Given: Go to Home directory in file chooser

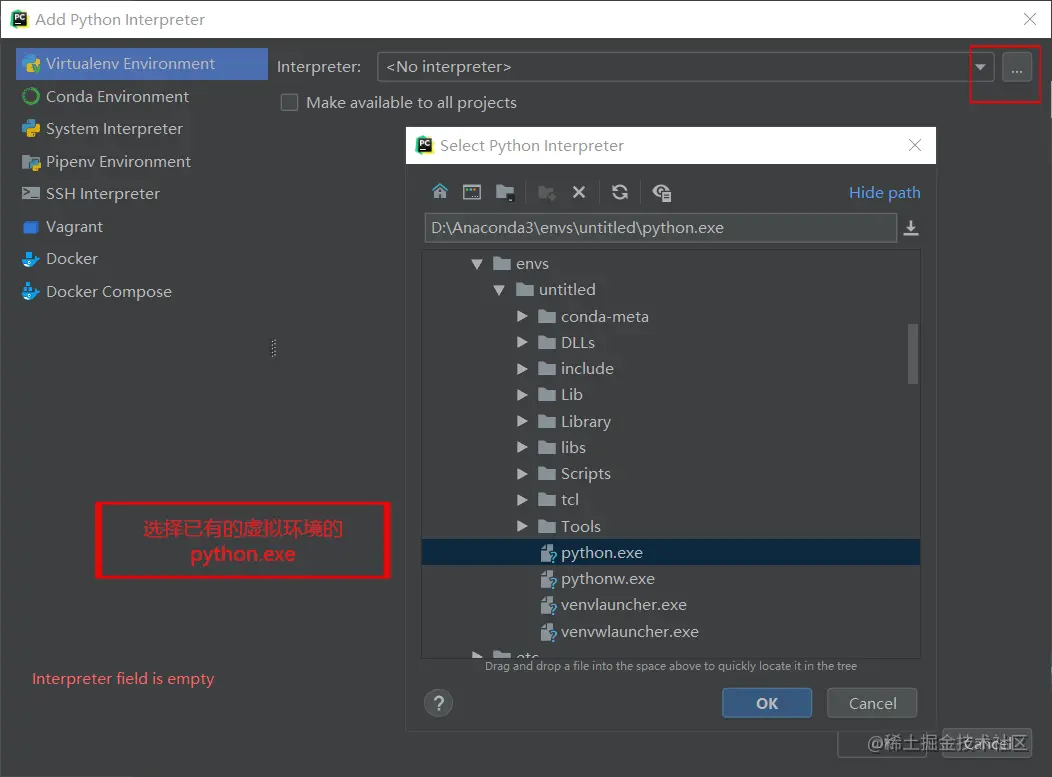Looking at the screenshot, I should click(439, 192).
